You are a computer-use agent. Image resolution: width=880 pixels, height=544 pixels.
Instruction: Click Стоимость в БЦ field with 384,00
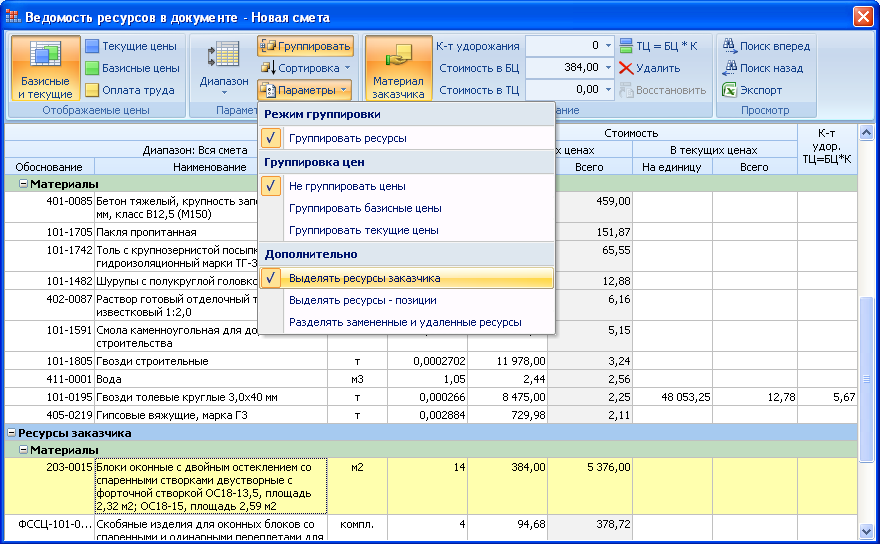(564, 68)
